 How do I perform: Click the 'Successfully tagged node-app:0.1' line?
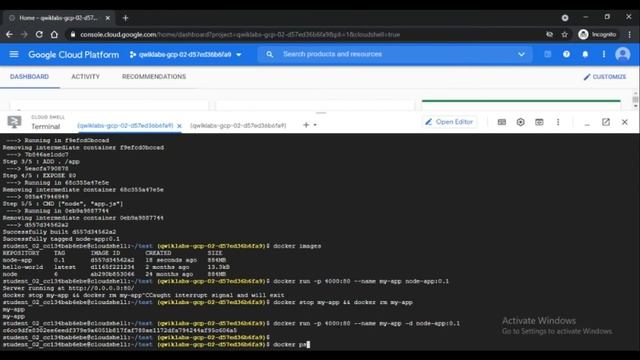click(61, 239)
